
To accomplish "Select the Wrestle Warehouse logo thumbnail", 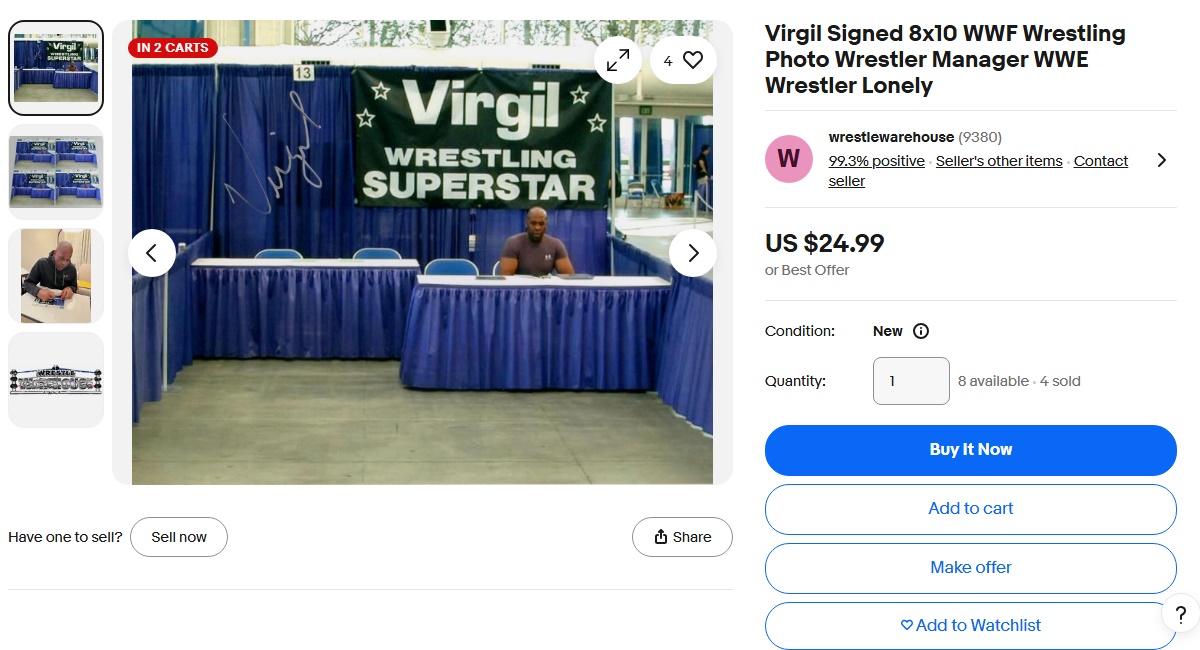I will coord(56,380).
